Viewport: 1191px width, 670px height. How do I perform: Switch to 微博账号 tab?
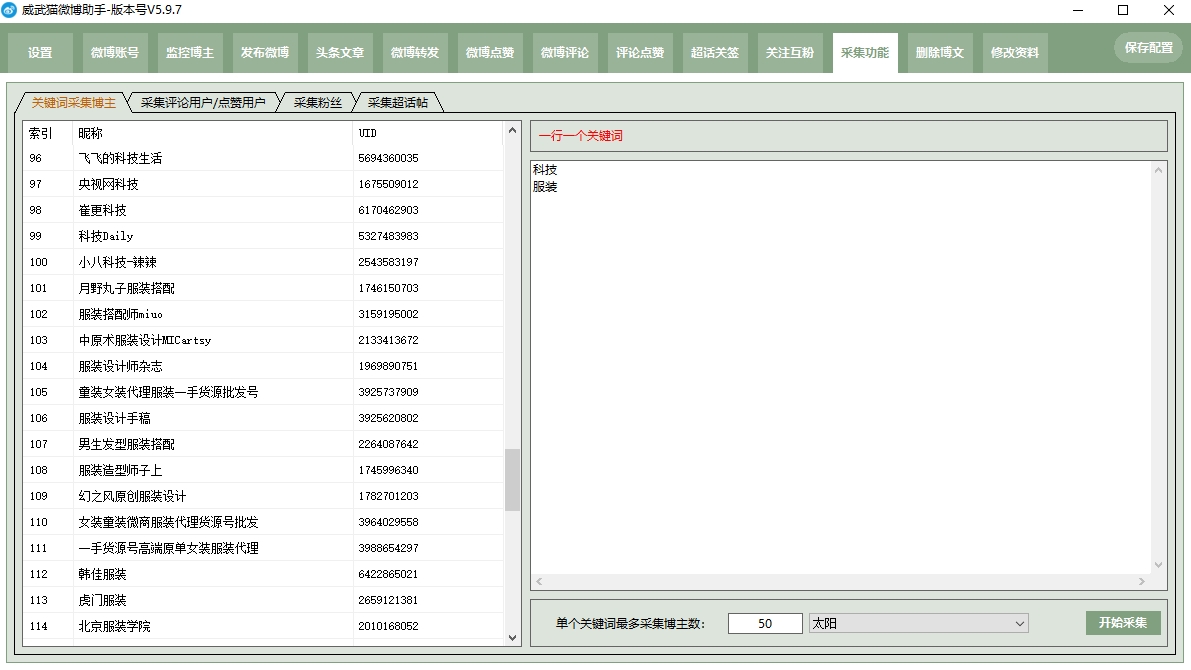pyautogui.click(x=115, y=53)
